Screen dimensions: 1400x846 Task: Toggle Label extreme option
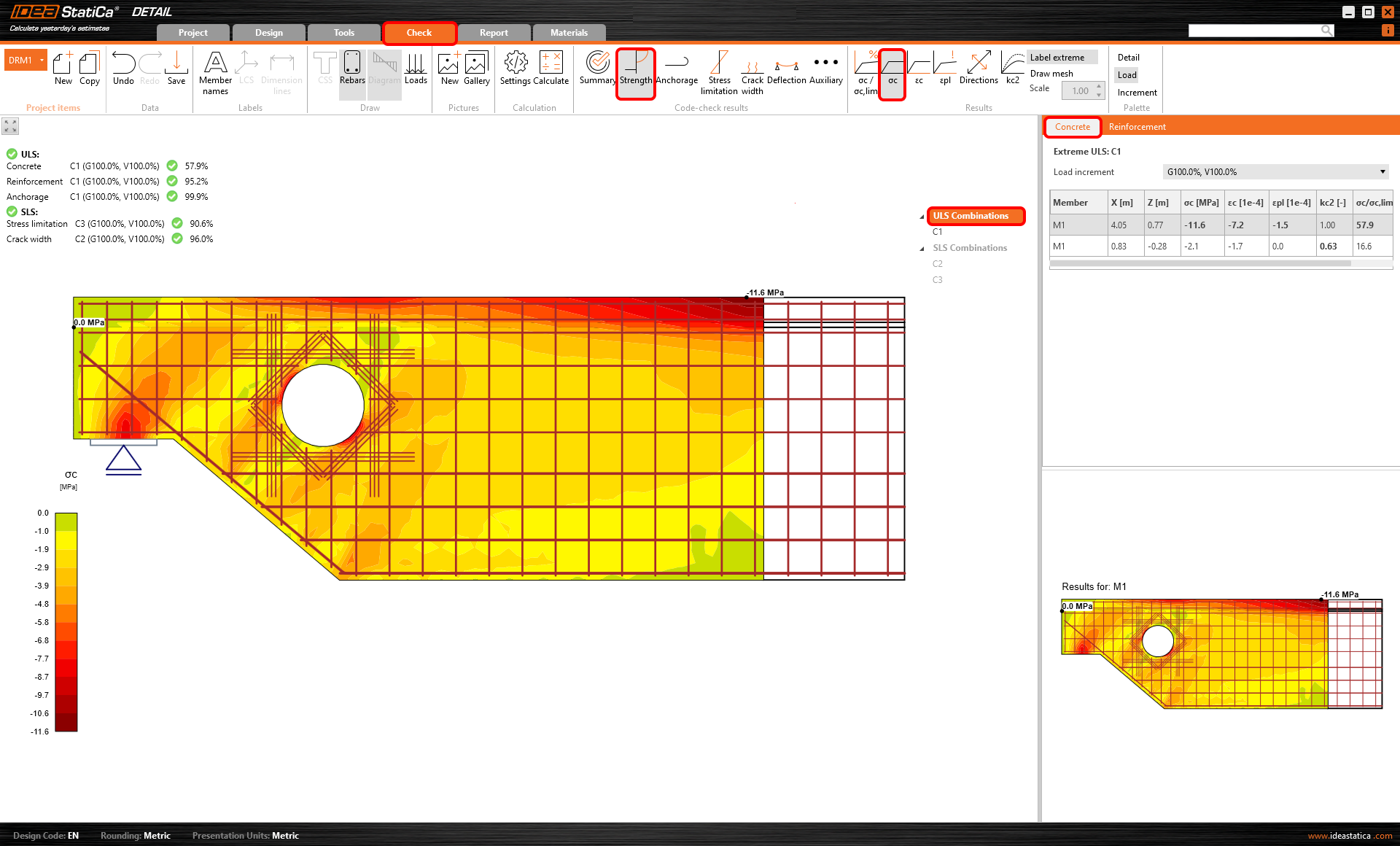(1057, 58)
